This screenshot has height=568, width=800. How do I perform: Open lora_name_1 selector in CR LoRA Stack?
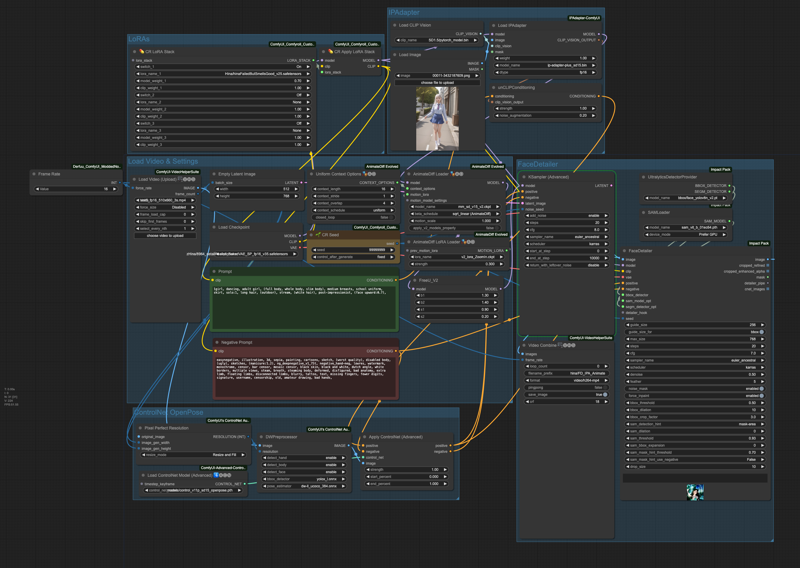click(x=223, y=73)
